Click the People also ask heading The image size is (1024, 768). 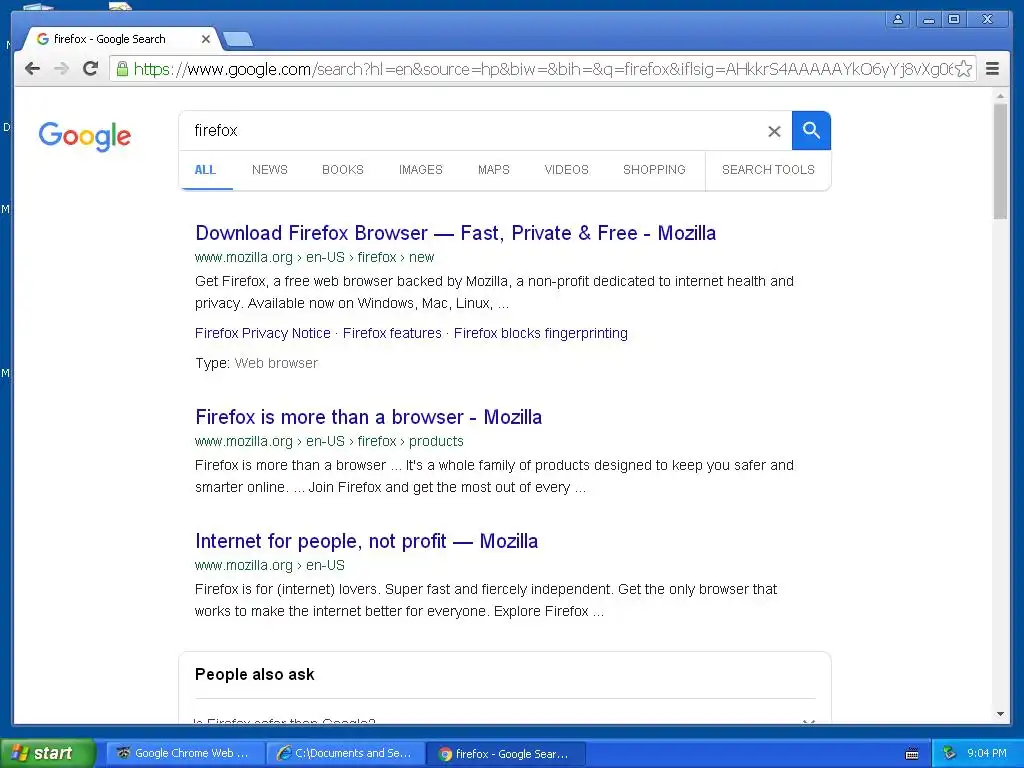pyautogui.click(x=255, y=675)
